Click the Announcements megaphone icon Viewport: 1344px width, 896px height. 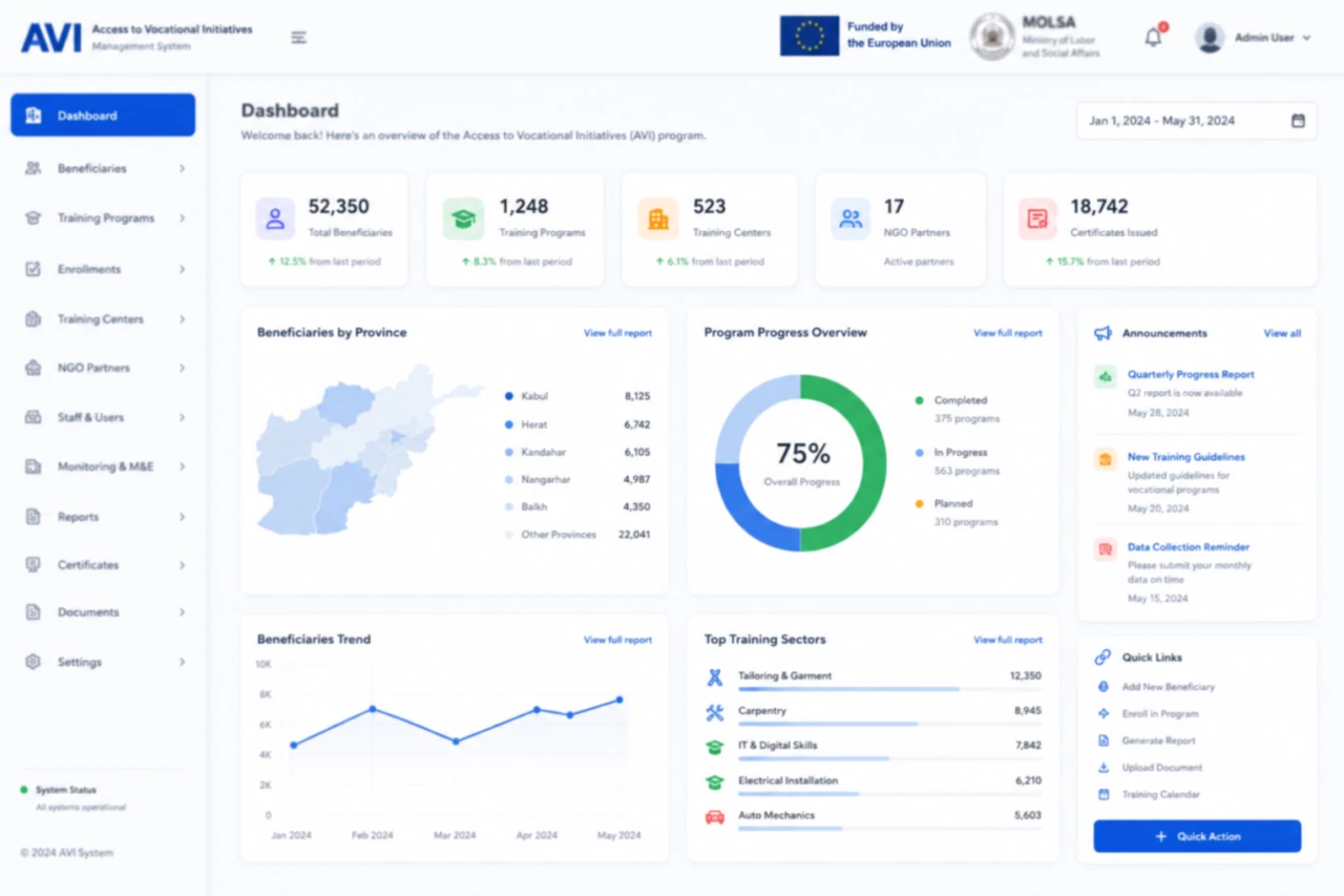point(1103,334)
